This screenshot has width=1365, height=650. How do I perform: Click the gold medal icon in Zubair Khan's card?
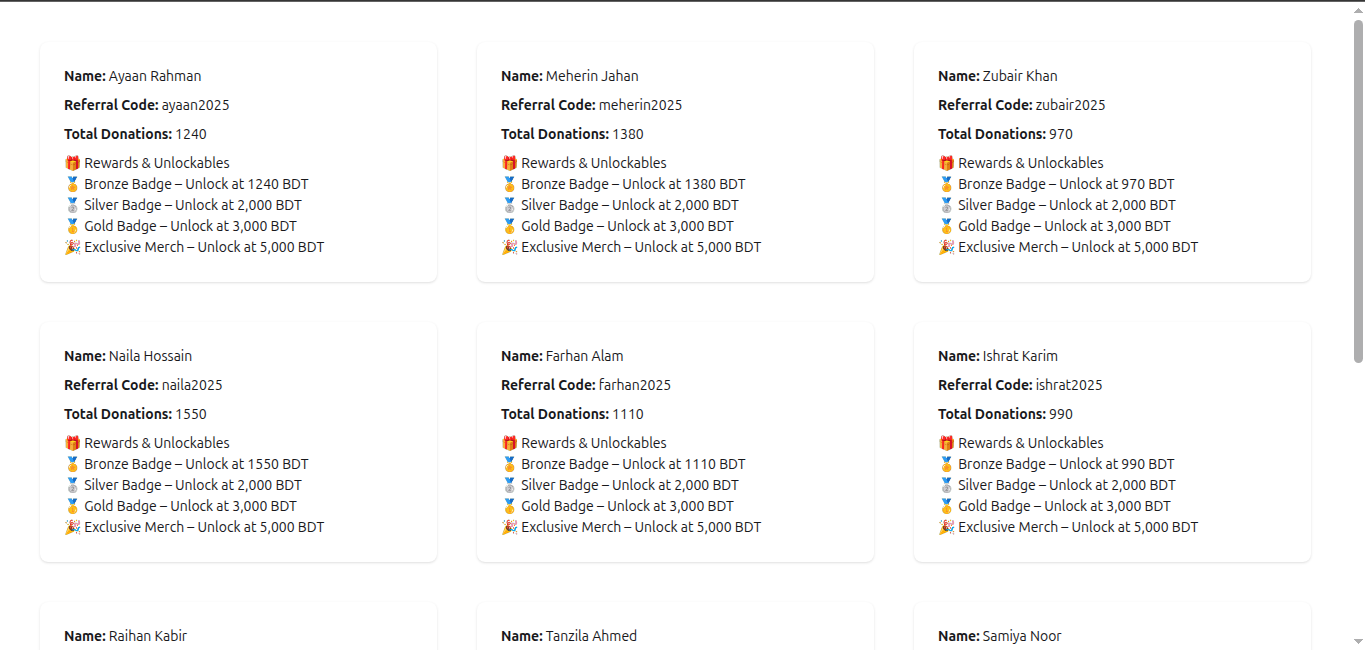point(946,226)
